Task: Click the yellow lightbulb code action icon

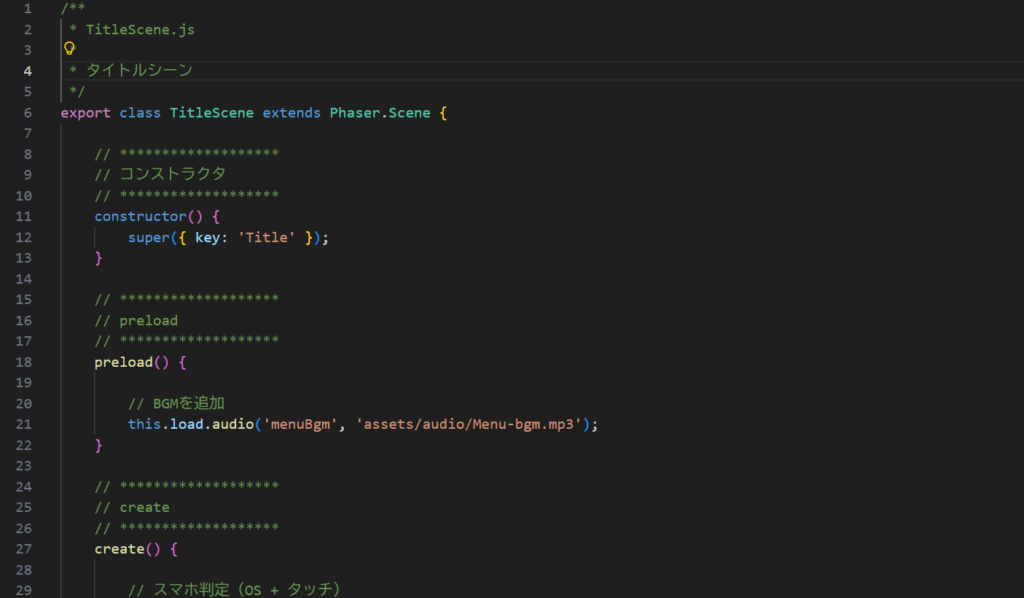Action: click(69, 48)
